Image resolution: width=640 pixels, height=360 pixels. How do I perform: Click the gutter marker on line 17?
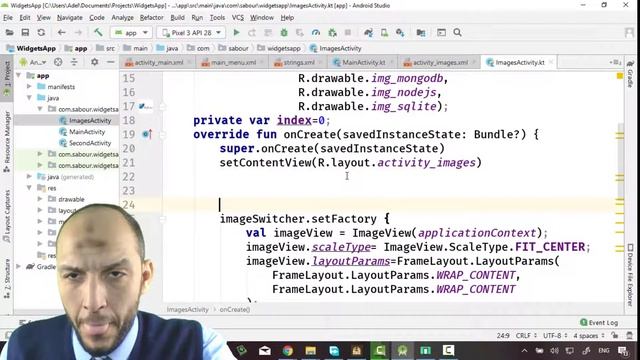click(x=145, y=107)
